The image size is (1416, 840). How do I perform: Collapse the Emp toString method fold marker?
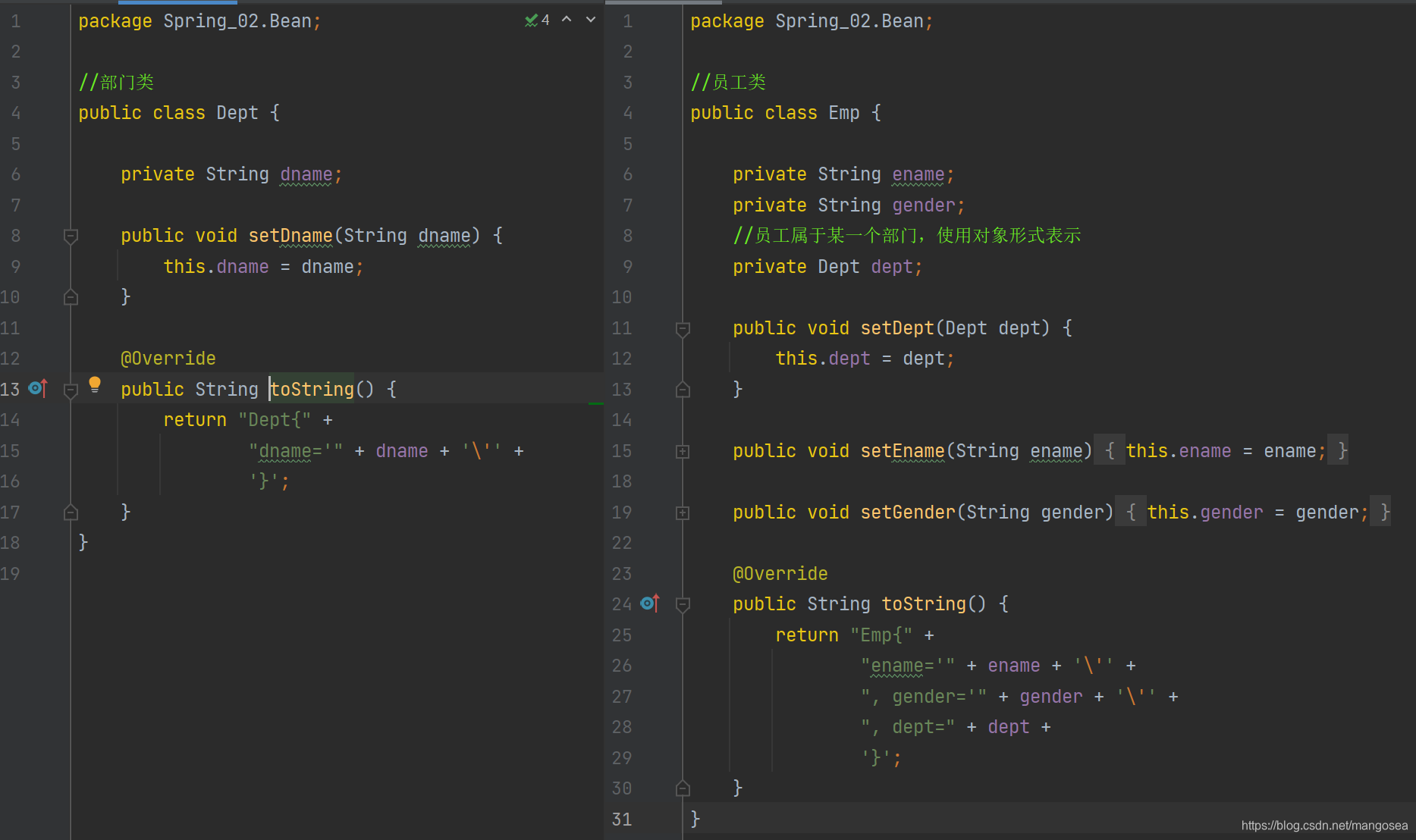pos(683,604)
